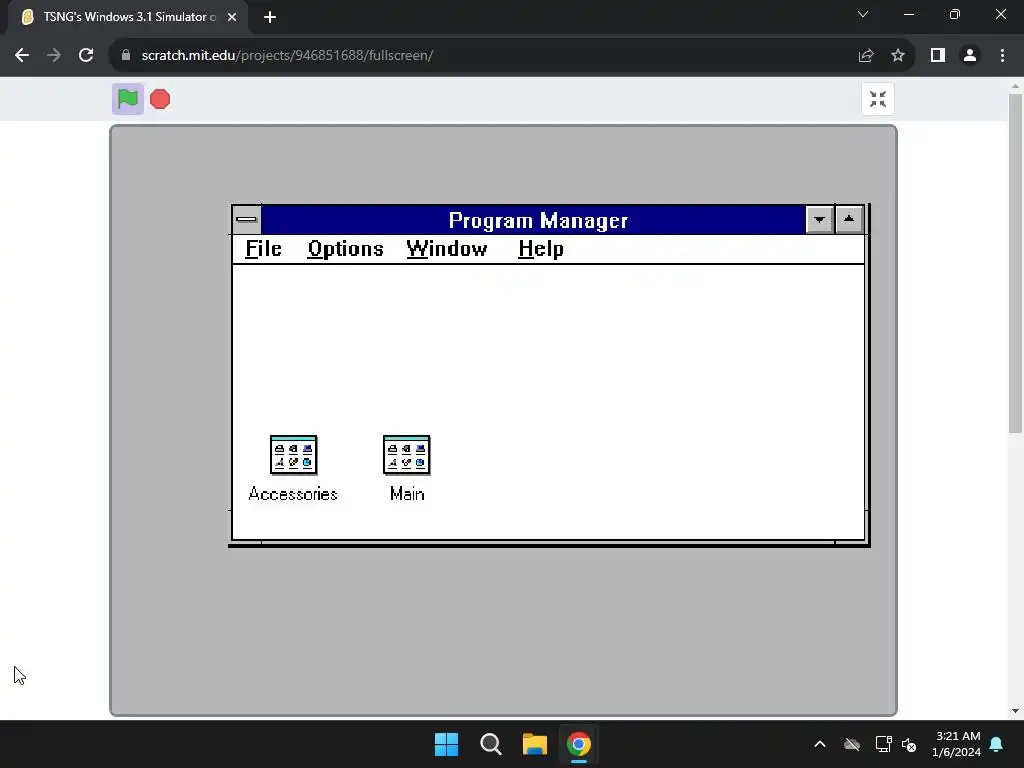Viewport: 1024px width, 768px height.
Task: Open notifications bell icon
Action: tap(997, 744)
